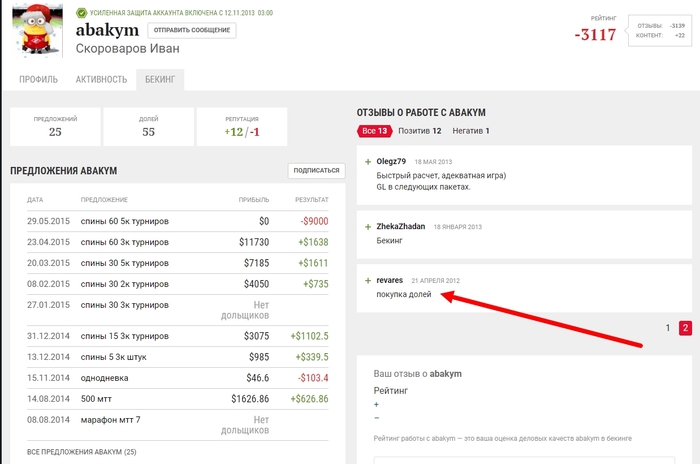Choose the minus rating option
Image resolution: width=700 pixels, height=464 pixels.
(376, 418)
